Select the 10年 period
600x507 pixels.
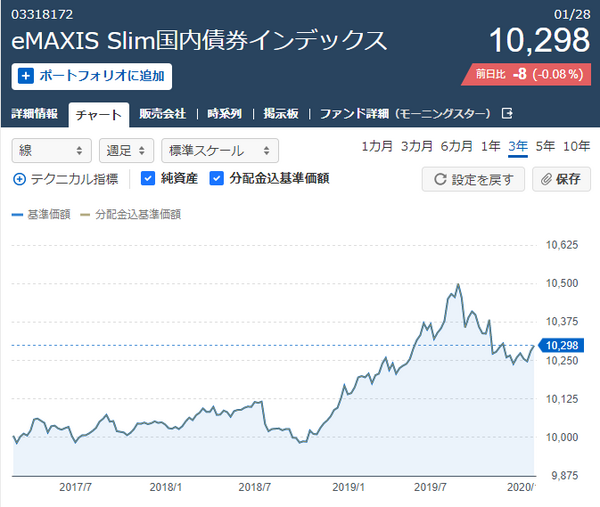pos(577,146)
